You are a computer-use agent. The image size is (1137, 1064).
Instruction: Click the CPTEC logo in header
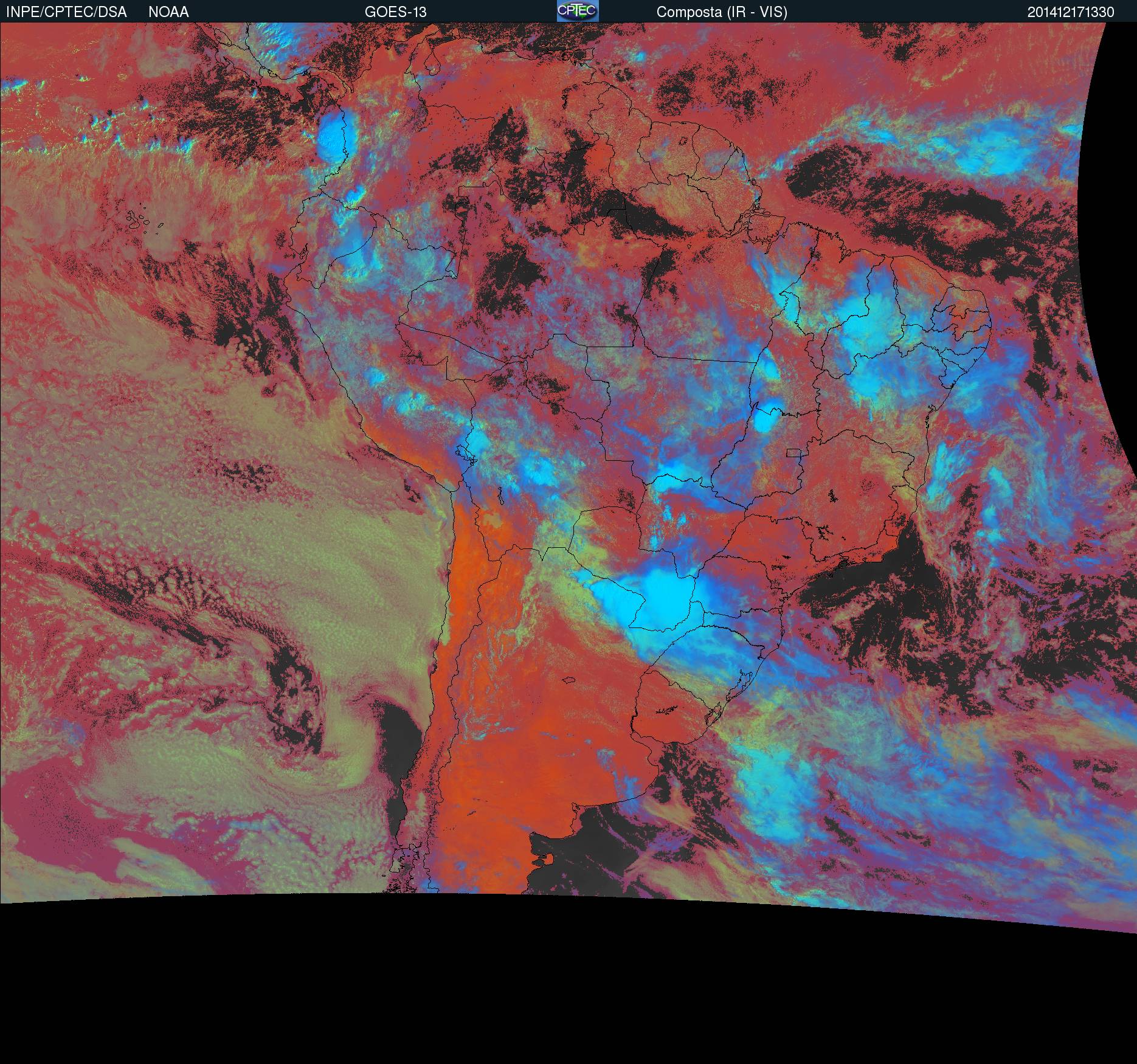[578, 11]
